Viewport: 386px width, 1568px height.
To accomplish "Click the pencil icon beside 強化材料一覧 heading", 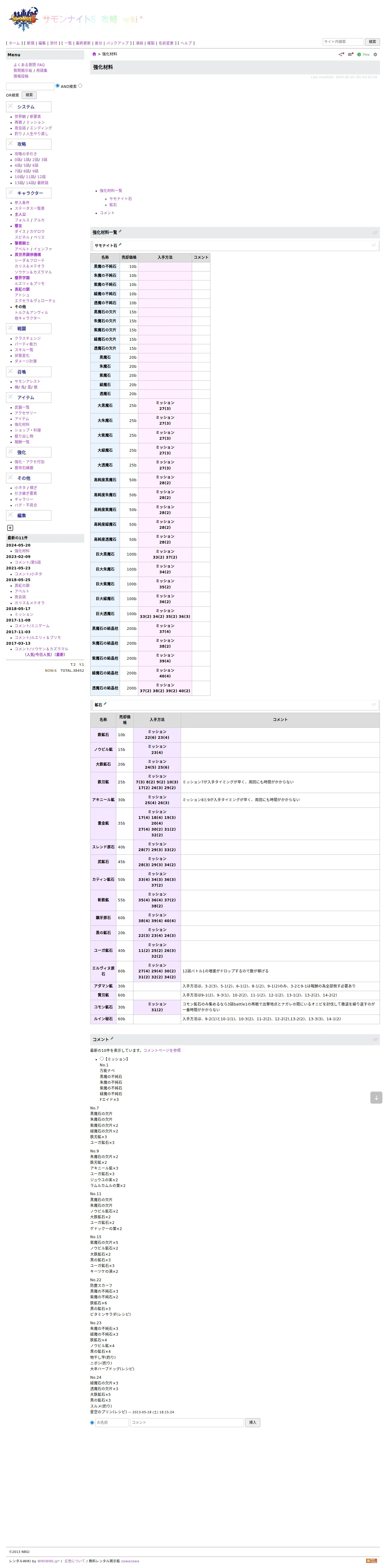I will coord(120,231).
